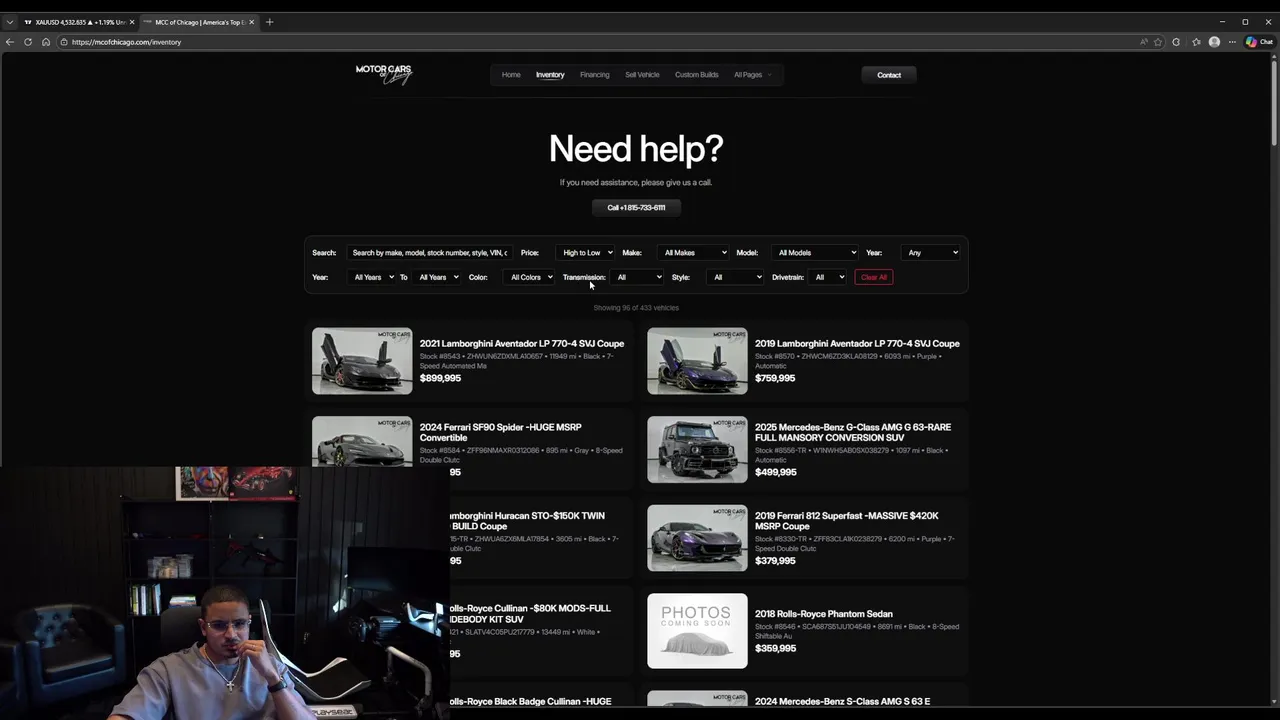Expand the All Pages nav dropdown
The height and width of the screenshot is (720, 1280).
click(752, 75)
